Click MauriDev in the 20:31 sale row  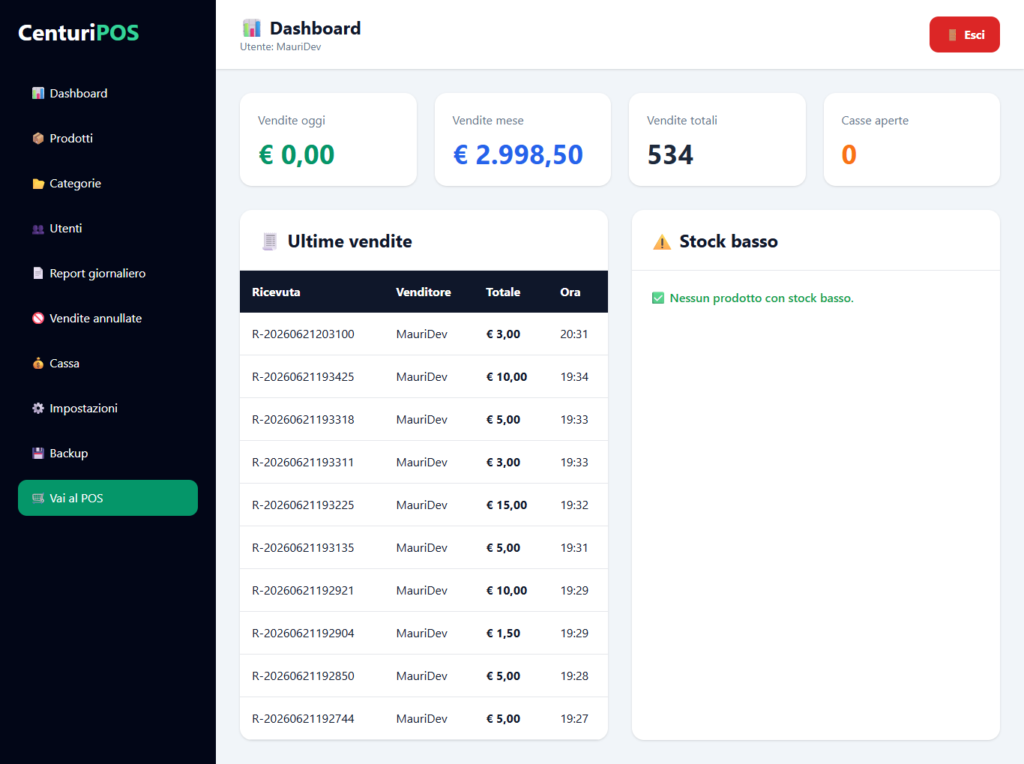point(421,334)
